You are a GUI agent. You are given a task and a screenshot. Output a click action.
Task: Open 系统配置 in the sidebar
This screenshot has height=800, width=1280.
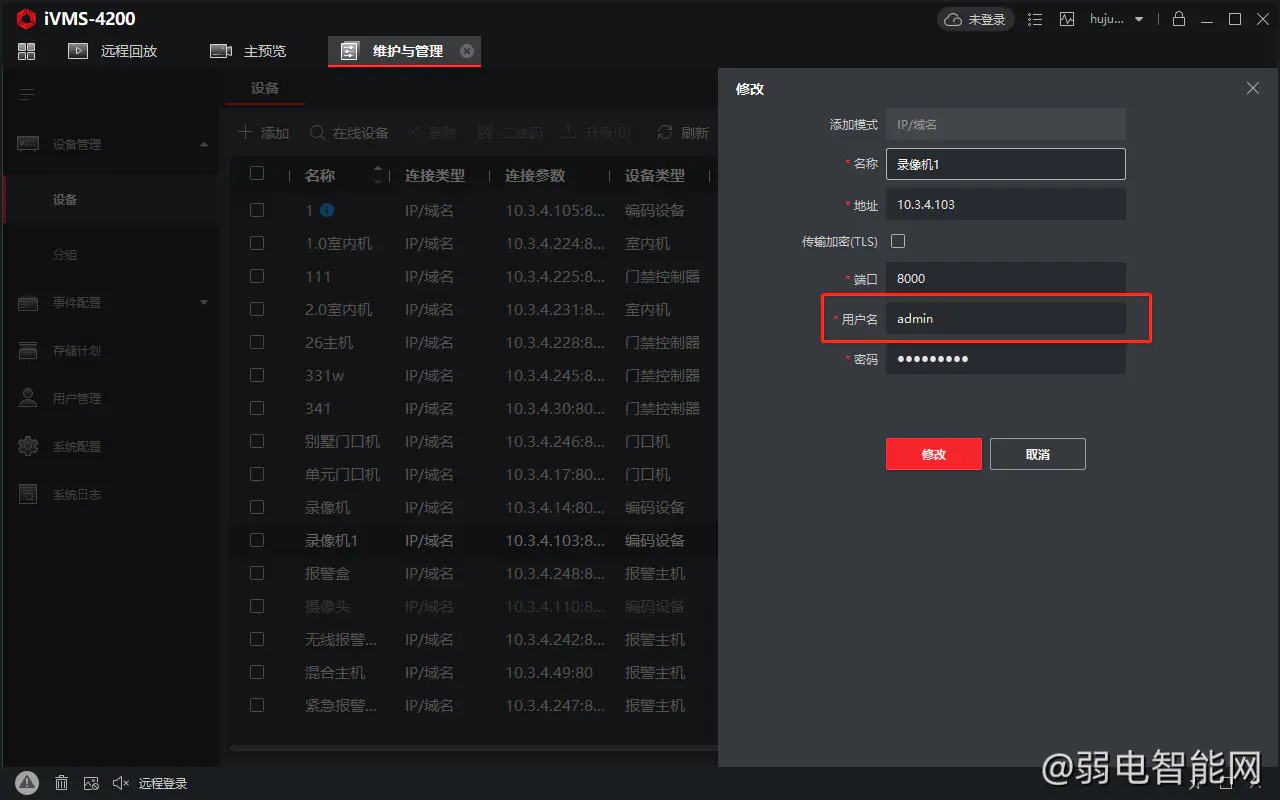[77, 446]
